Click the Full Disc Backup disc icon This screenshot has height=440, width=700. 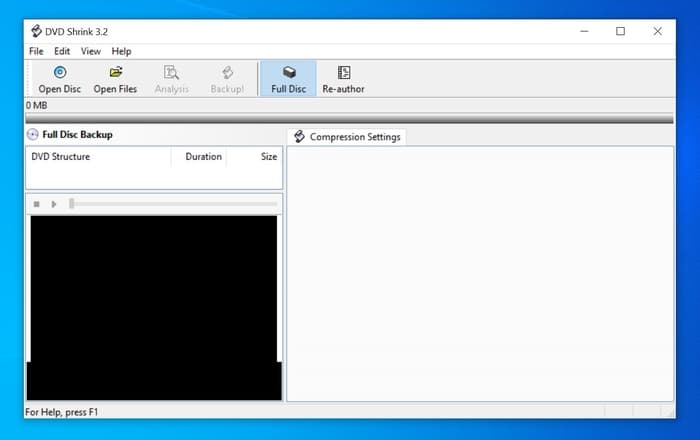33,134
